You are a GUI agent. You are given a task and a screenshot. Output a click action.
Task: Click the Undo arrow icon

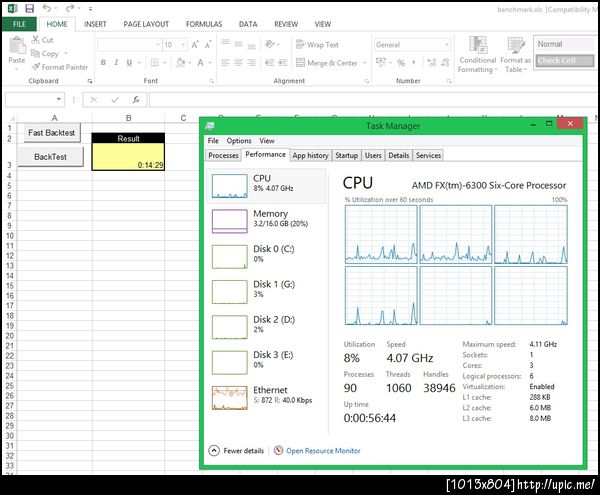pyautogui.click(x=47, y=8)
